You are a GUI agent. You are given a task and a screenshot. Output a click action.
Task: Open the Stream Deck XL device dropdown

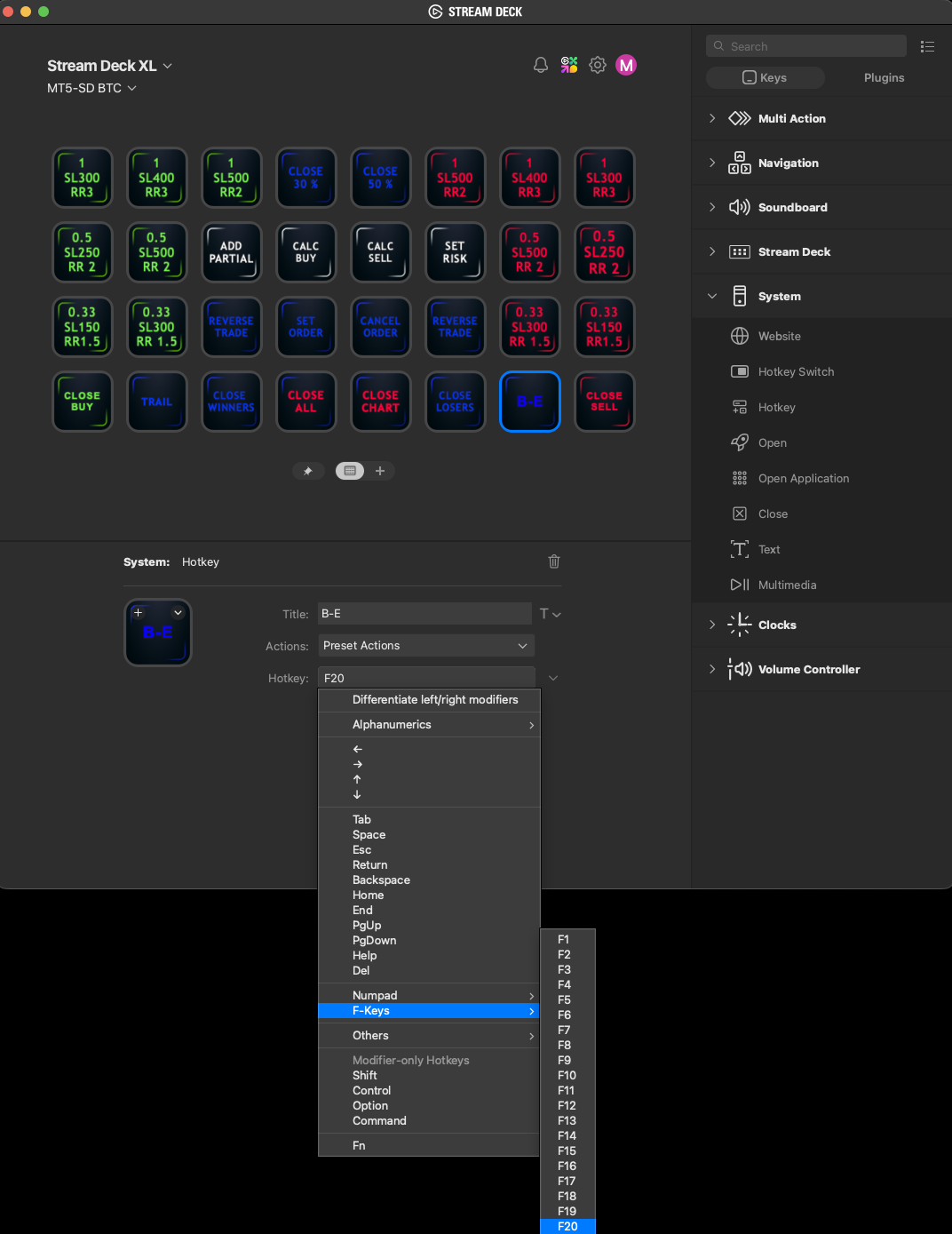(109, 66)
